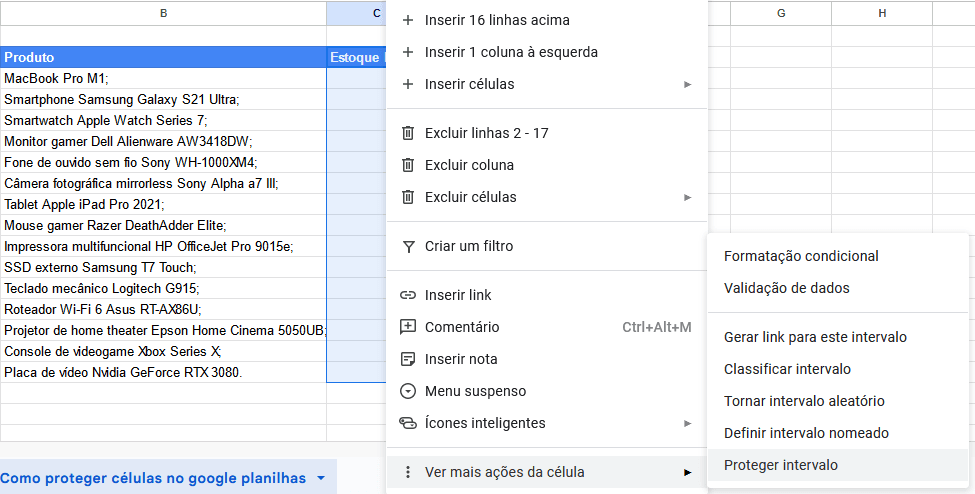The width and height of the screenshot is (975, 494).
Task: Click the Ícones inteligentes chip icon
Action: (x=407, y=423)
